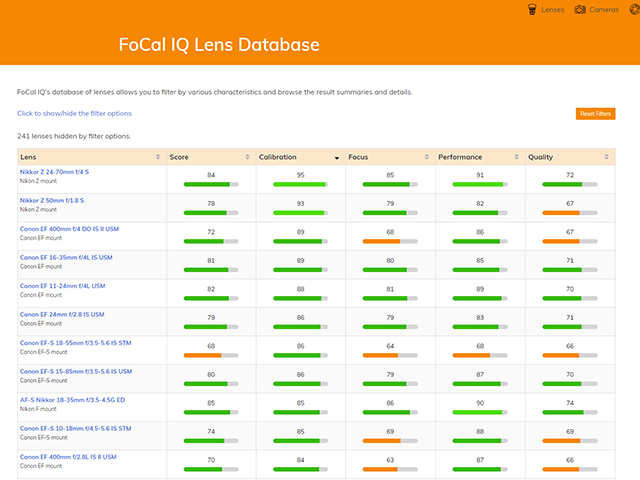Click orange Focus bar for Canon EF 400mm f/4
Image resolution: width=640 pixels, height=480 pixels.
tap(390, 242)
